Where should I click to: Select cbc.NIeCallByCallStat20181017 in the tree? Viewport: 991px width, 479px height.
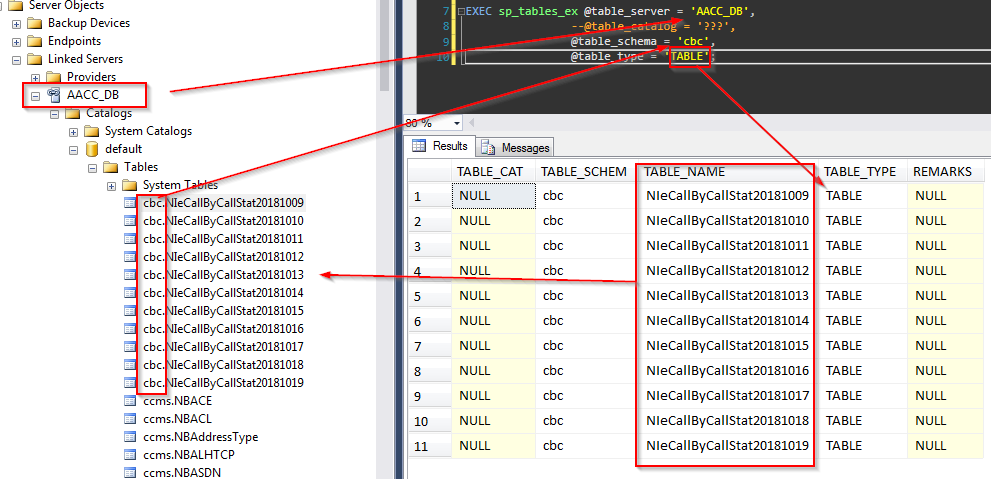coord(223,347)
